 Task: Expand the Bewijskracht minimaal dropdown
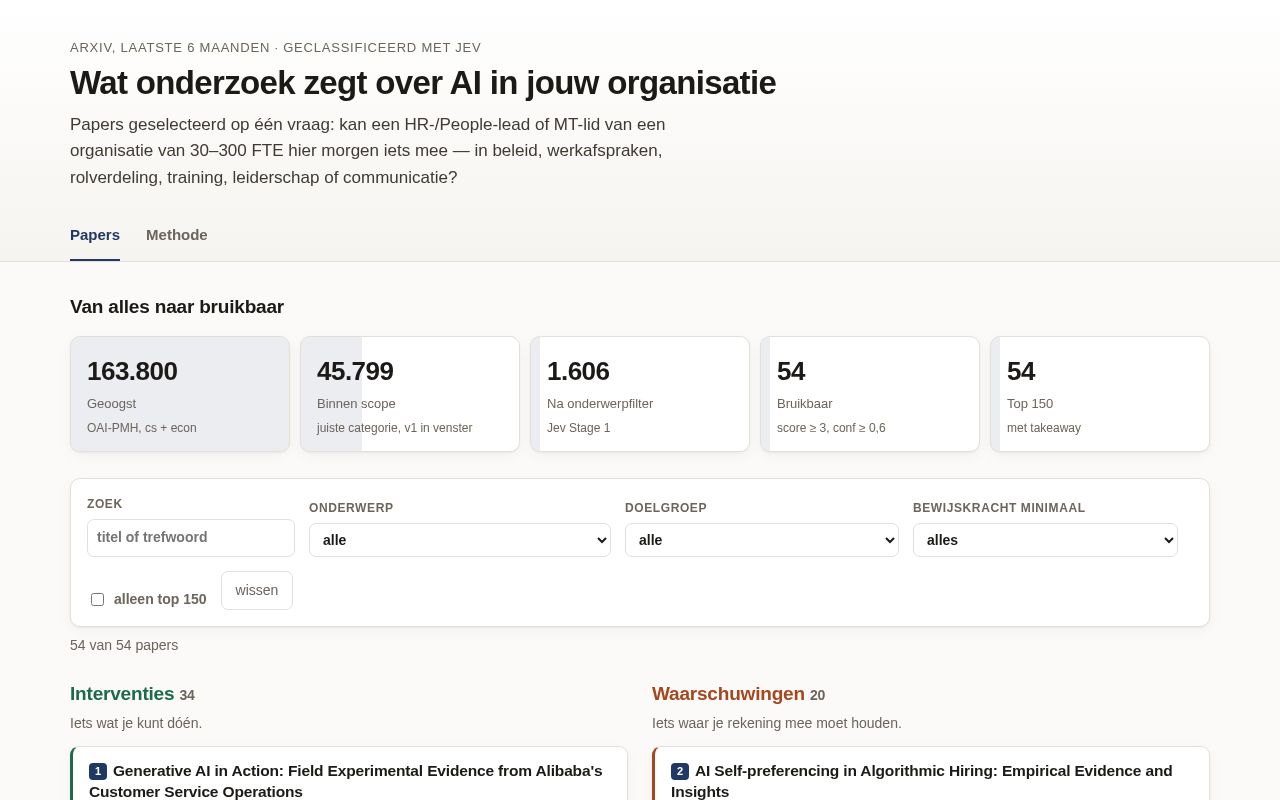1045,540
